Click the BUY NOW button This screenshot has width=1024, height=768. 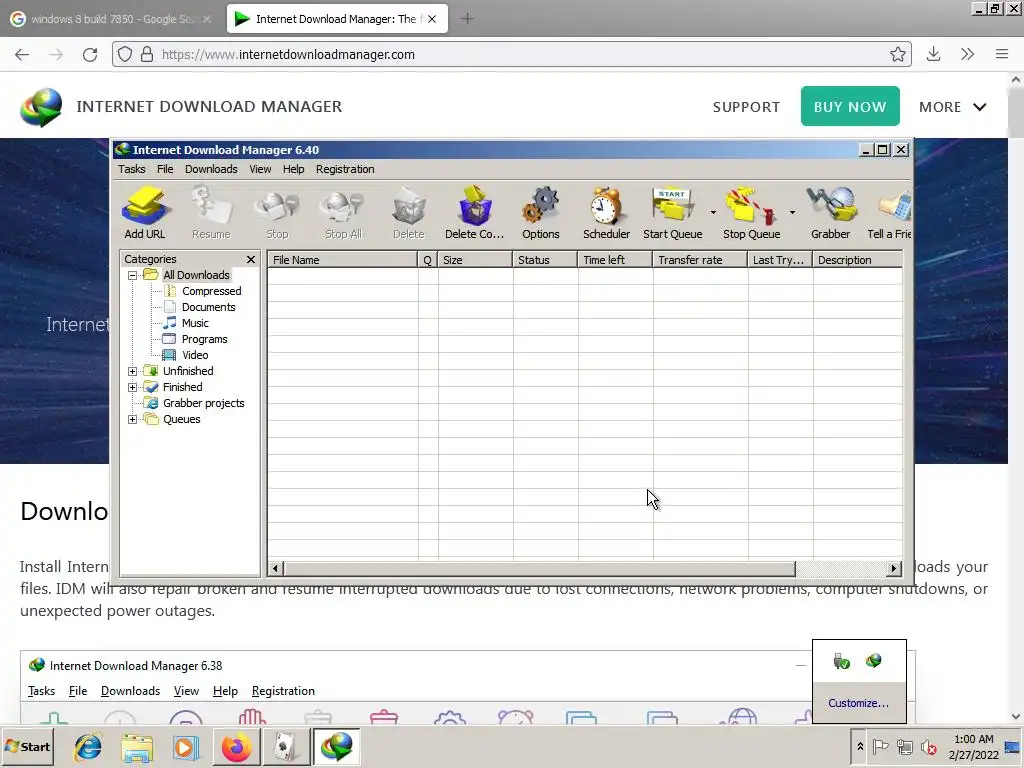[850, 106]
